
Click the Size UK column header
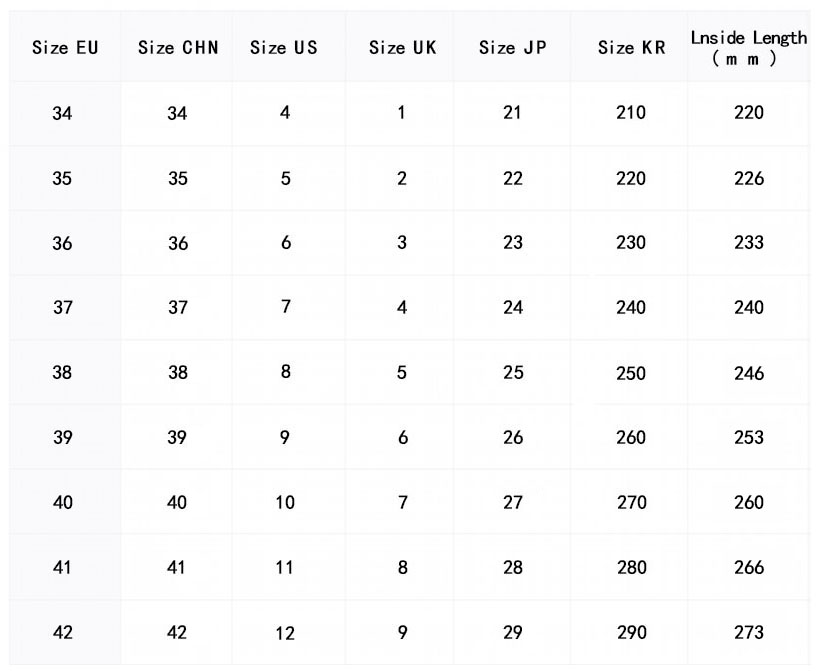pos(402,47)
